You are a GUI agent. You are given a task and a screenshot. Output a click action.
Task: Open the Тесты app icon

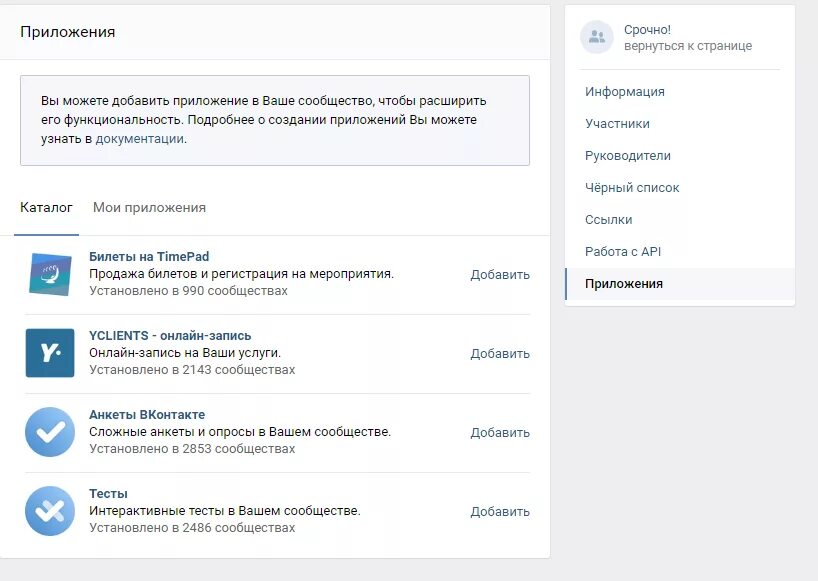click(50, 511)
